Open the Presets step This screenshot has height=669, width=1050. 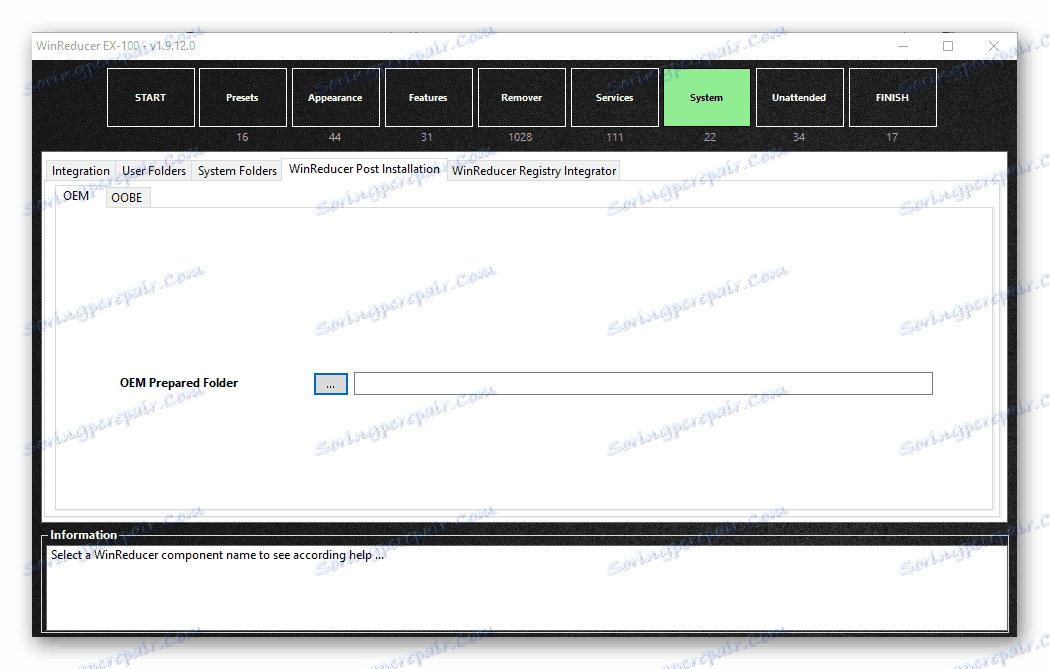pos(242,97)
